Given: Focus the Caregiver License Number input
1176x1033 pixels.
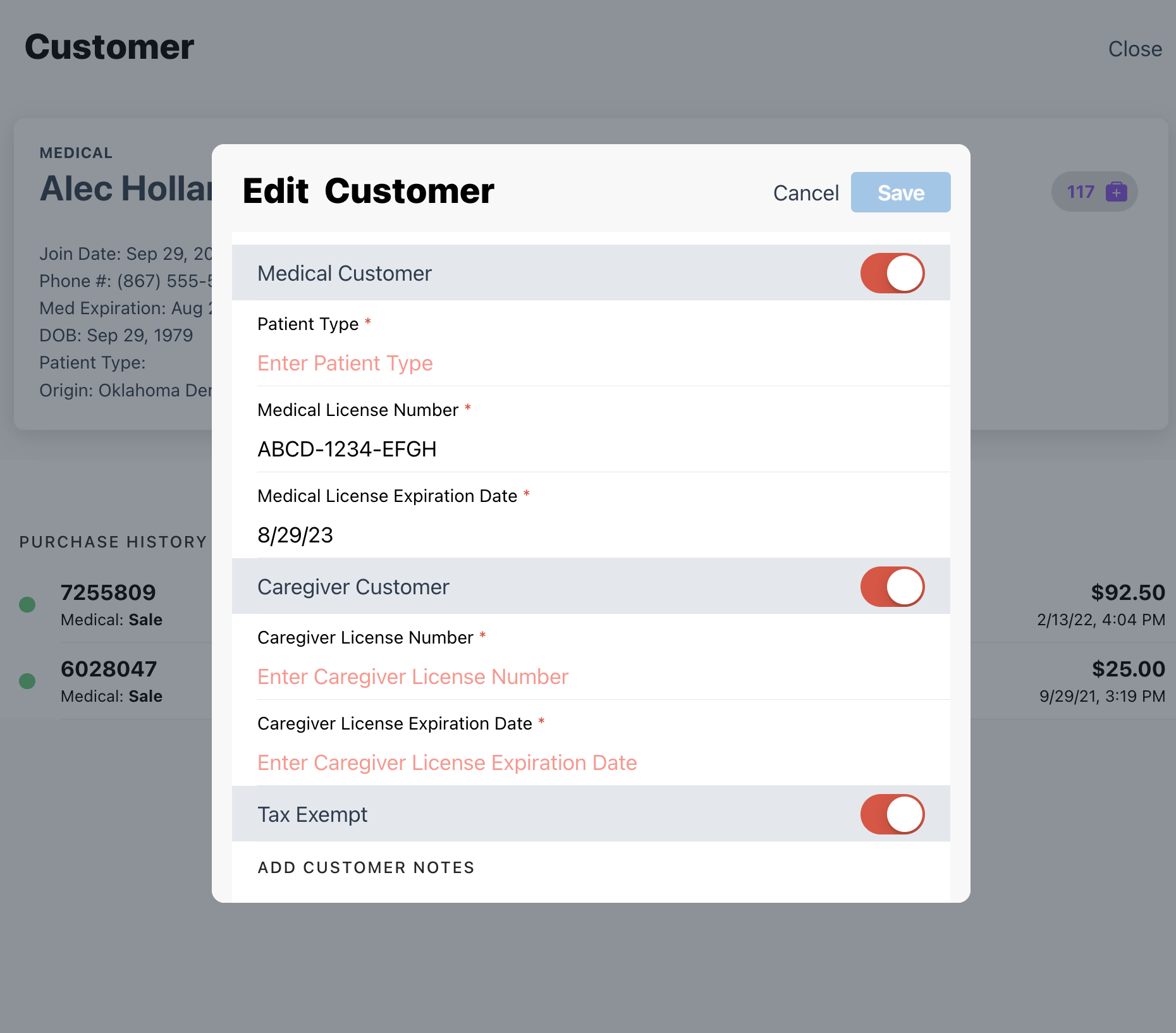Looking at the screenshot, I should click(413, 677).
